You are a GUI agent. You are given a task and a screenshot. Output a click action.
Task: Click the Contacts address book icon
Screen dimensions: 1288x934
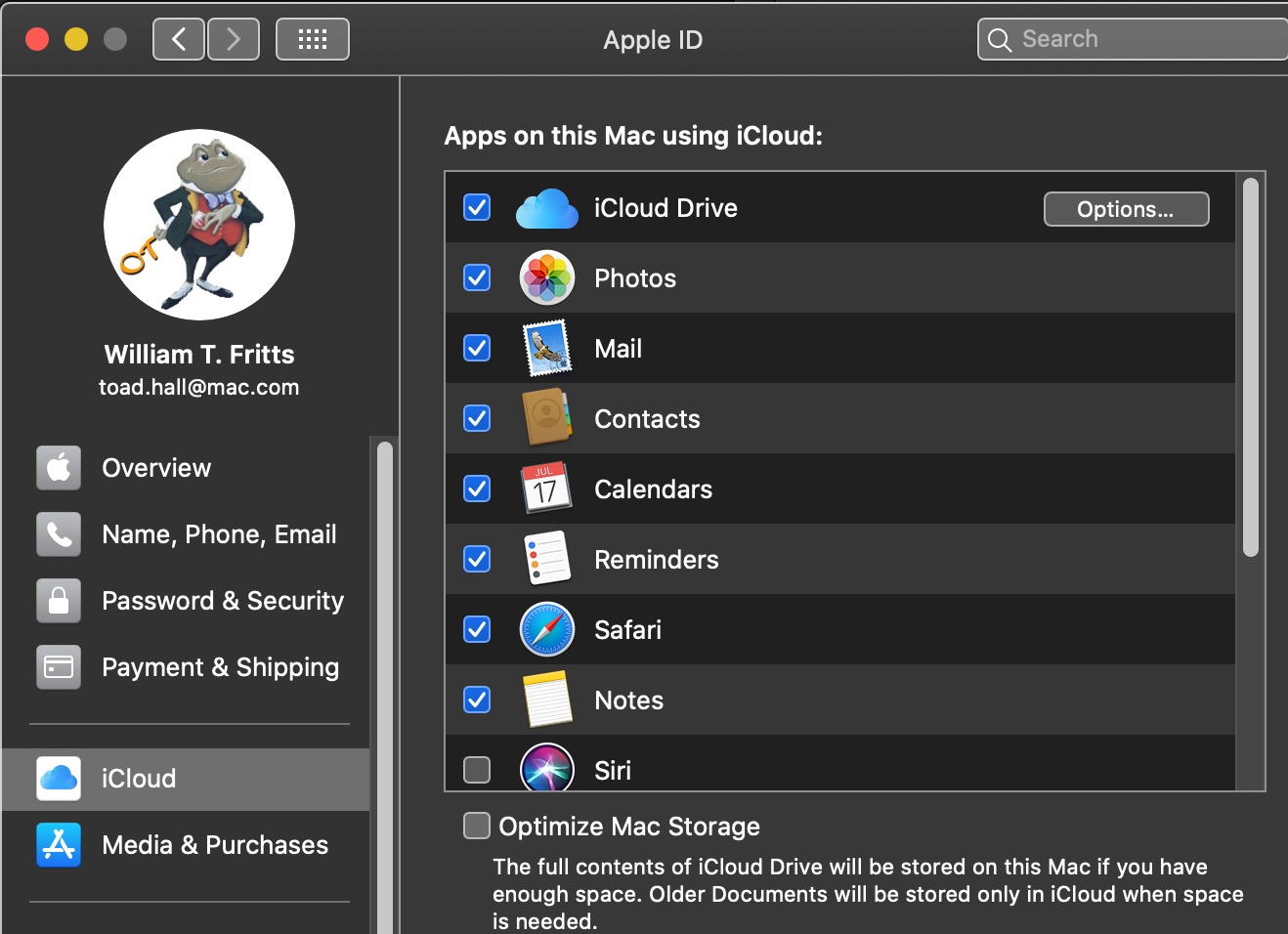coord(547,418)
